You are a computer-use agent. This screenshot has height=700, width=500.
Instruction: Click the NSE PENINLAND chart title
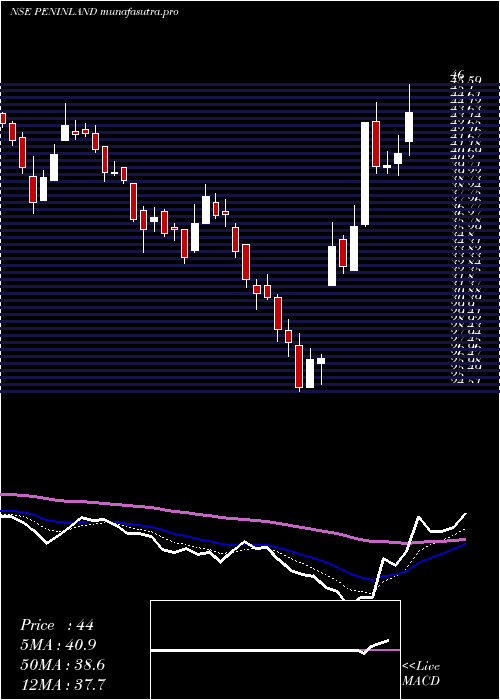coord(94,12)
